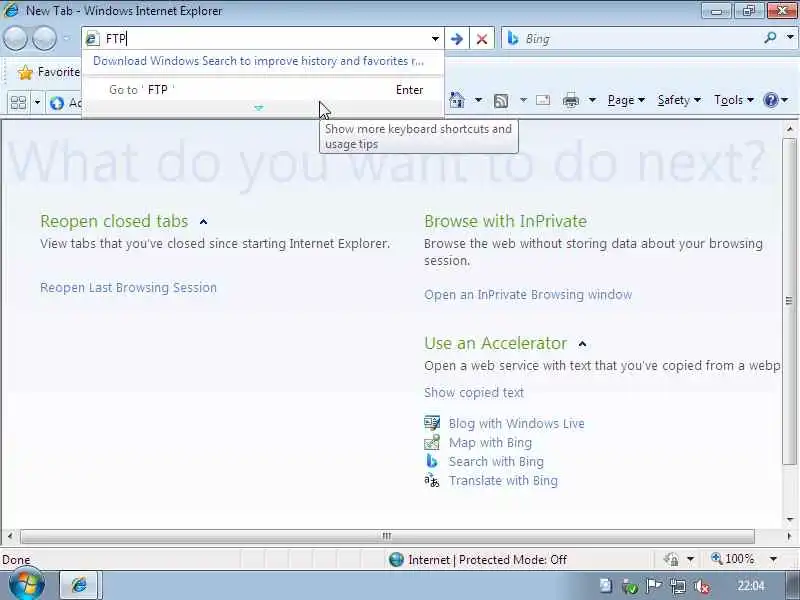The height and width of the screenshot is (600, 800).
Task: Click Open an InPrivate Browsing window link
Action: 528,295
